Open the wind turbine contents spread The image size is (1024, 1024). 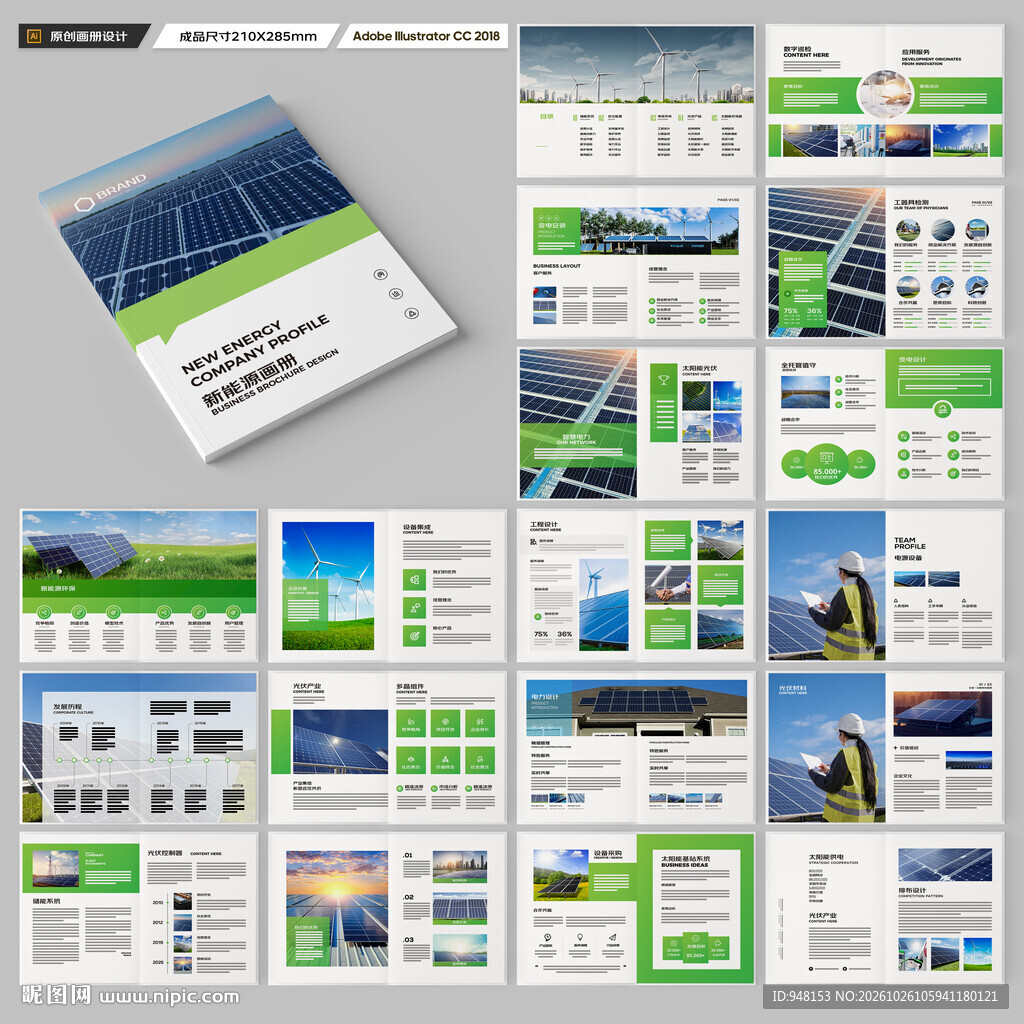[x=636, y=101]
